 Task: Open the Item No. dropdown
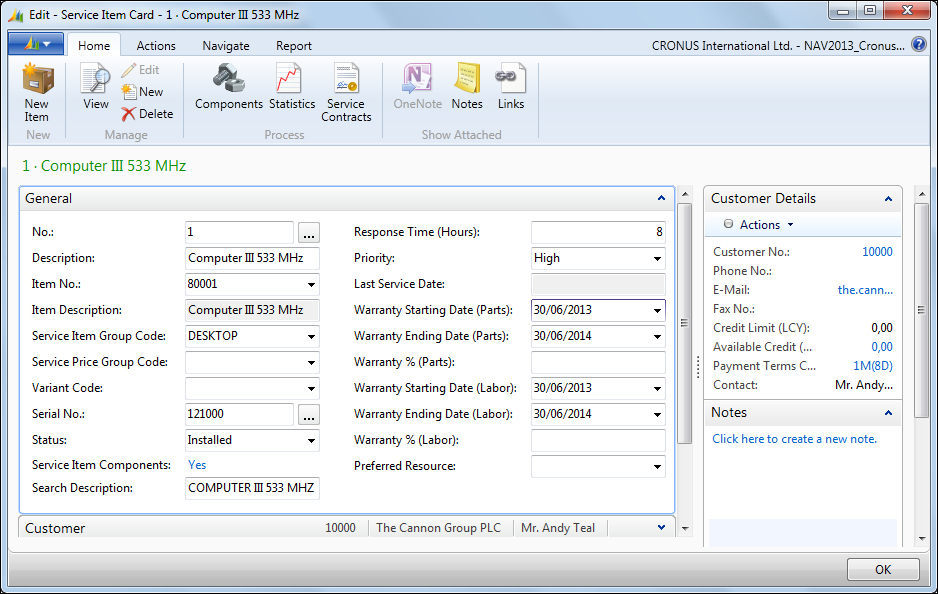point(311,285)
